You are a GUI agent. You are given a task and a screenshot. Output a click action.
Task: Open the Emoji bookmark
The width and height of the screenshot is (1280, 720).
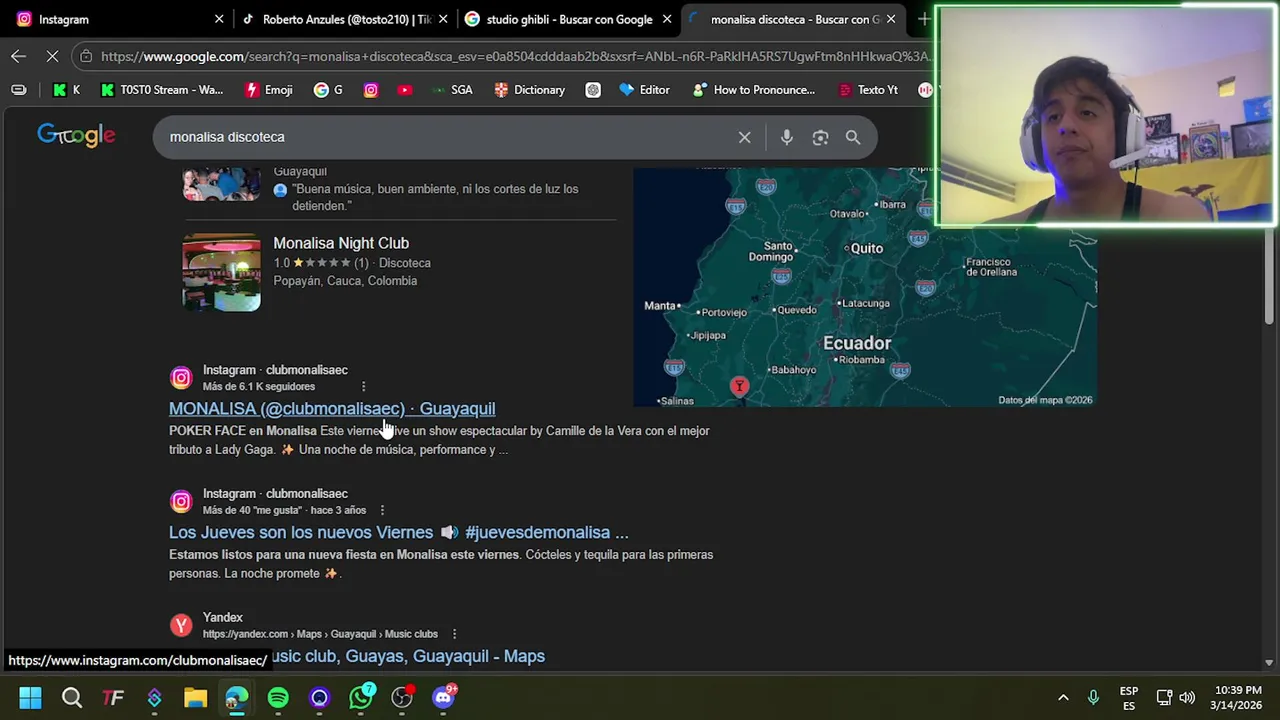268,90
